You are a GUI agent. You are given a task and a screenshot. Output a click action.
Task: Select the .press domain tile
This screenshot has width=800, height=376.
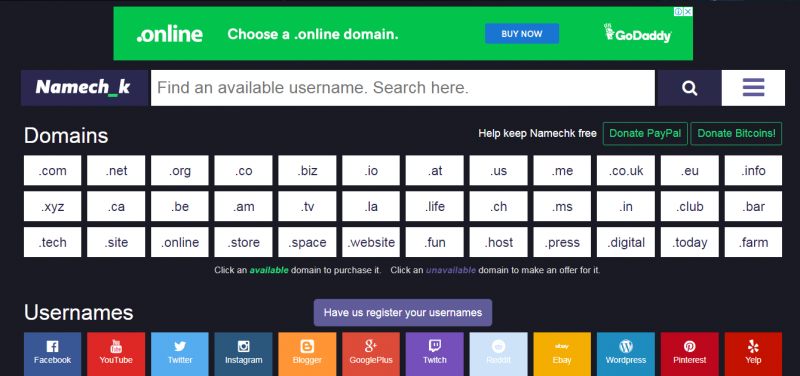562,242
